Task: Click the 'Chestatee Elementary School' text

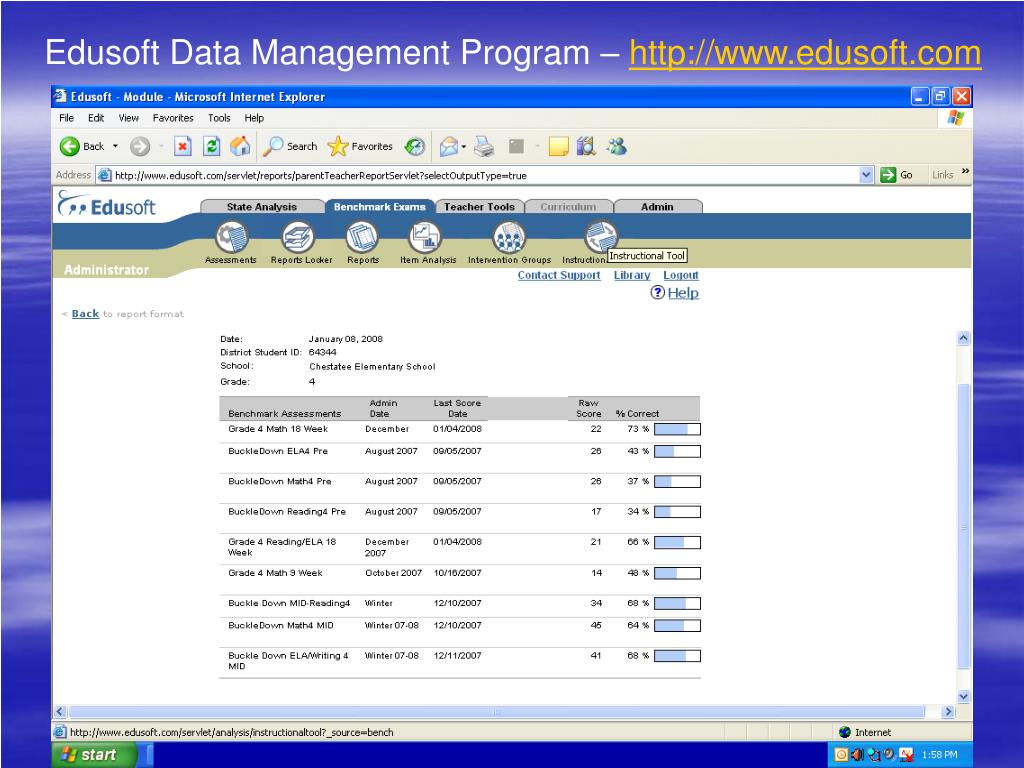Action: 372,366
